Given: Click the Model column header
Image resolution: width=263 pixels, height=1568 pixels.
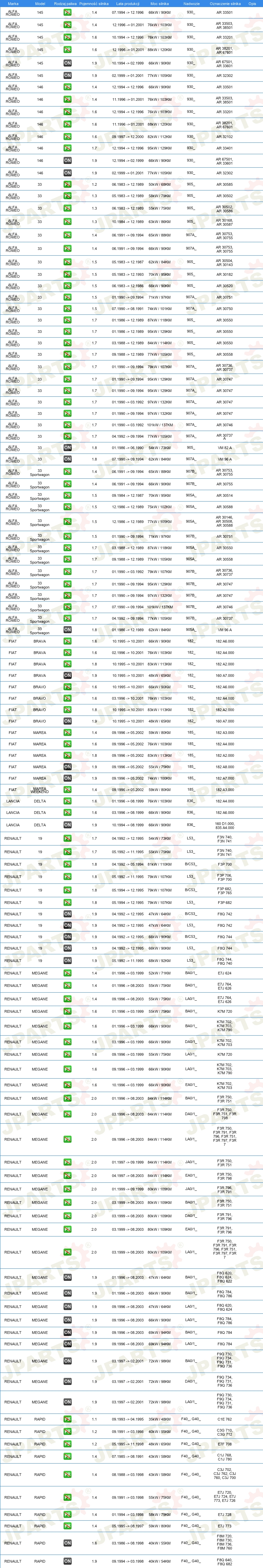Looking at the screenshot, I should click(x=40, y=4).
